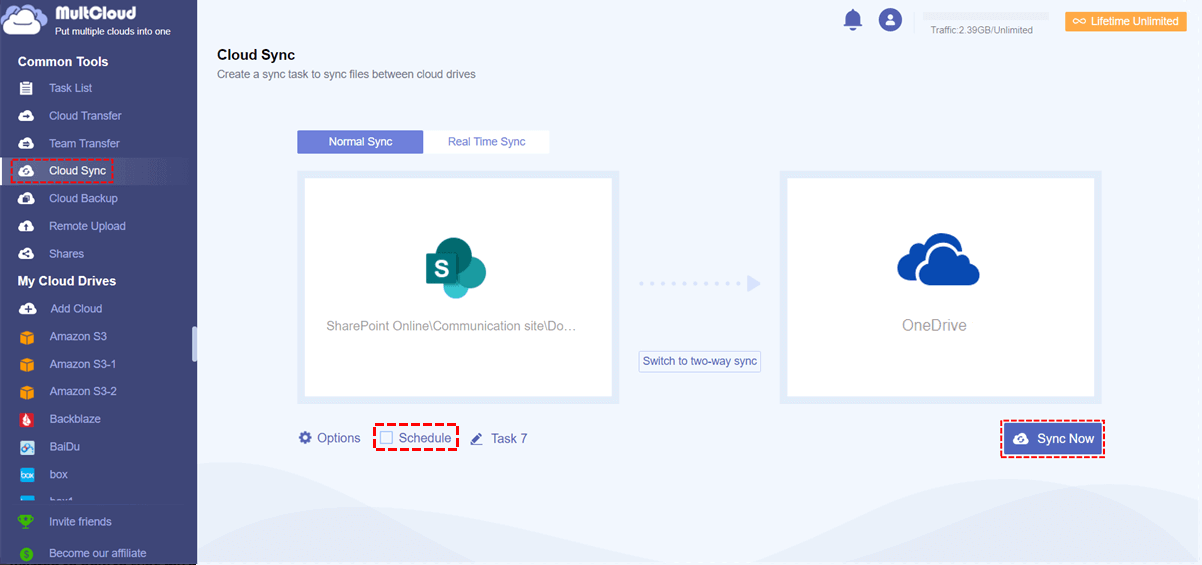Click the Common Tools heading
Screen dimensions: 1202x565
(63, 62)
